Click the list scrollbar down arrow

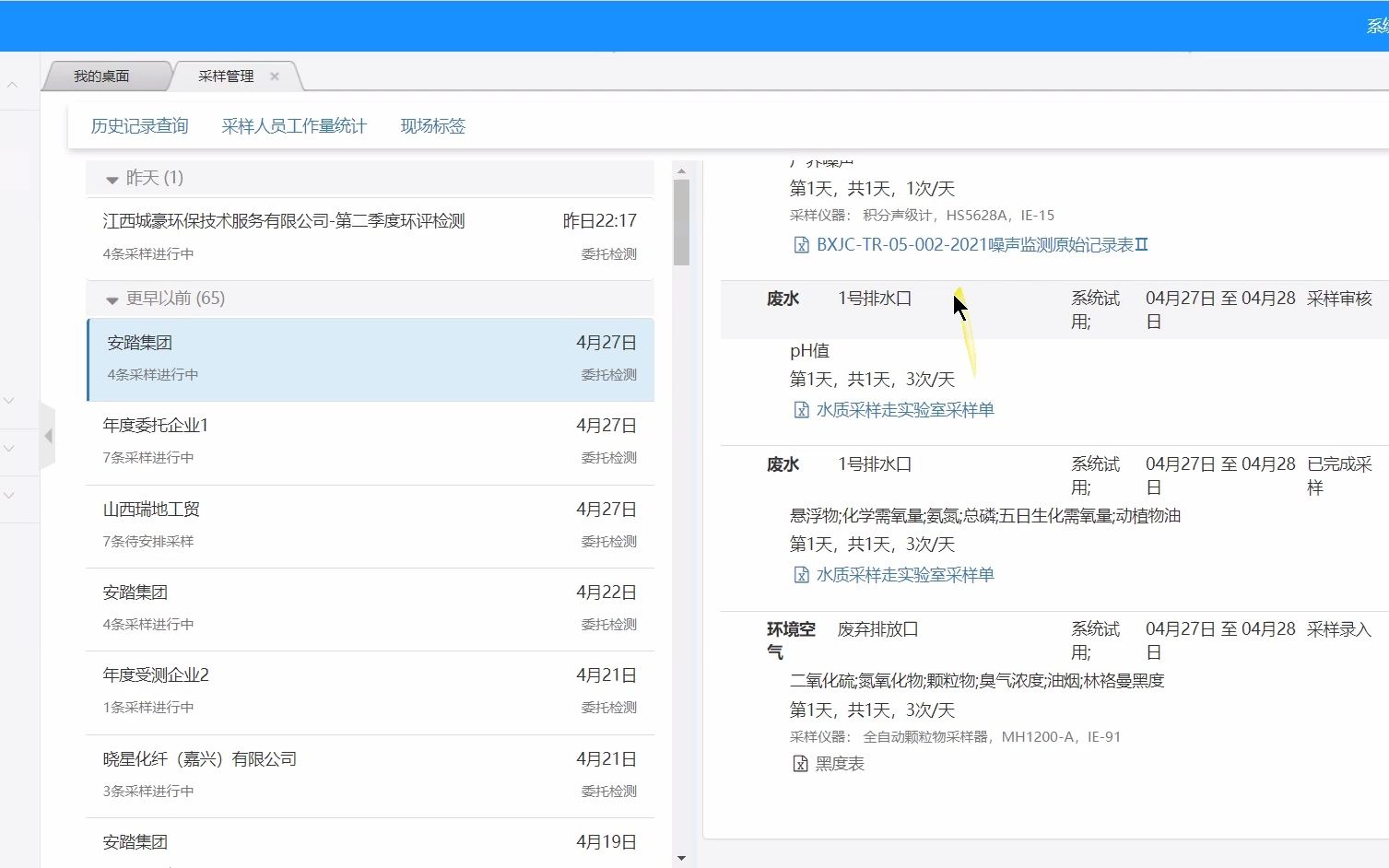pos(681,858)
